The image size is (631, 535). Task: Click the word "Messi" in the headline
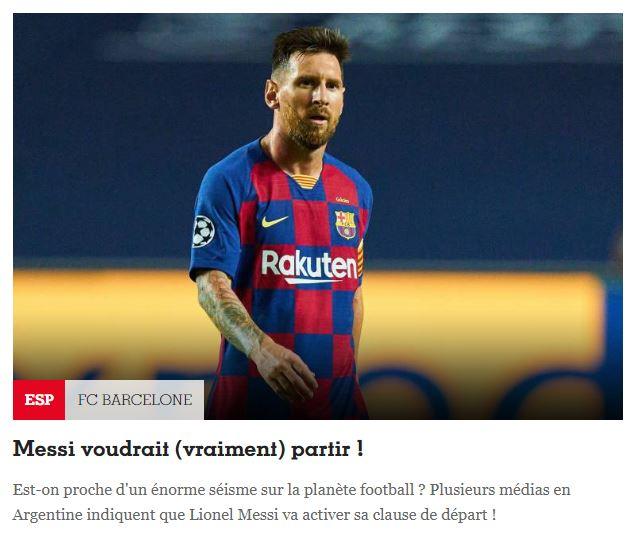point(43,448)
